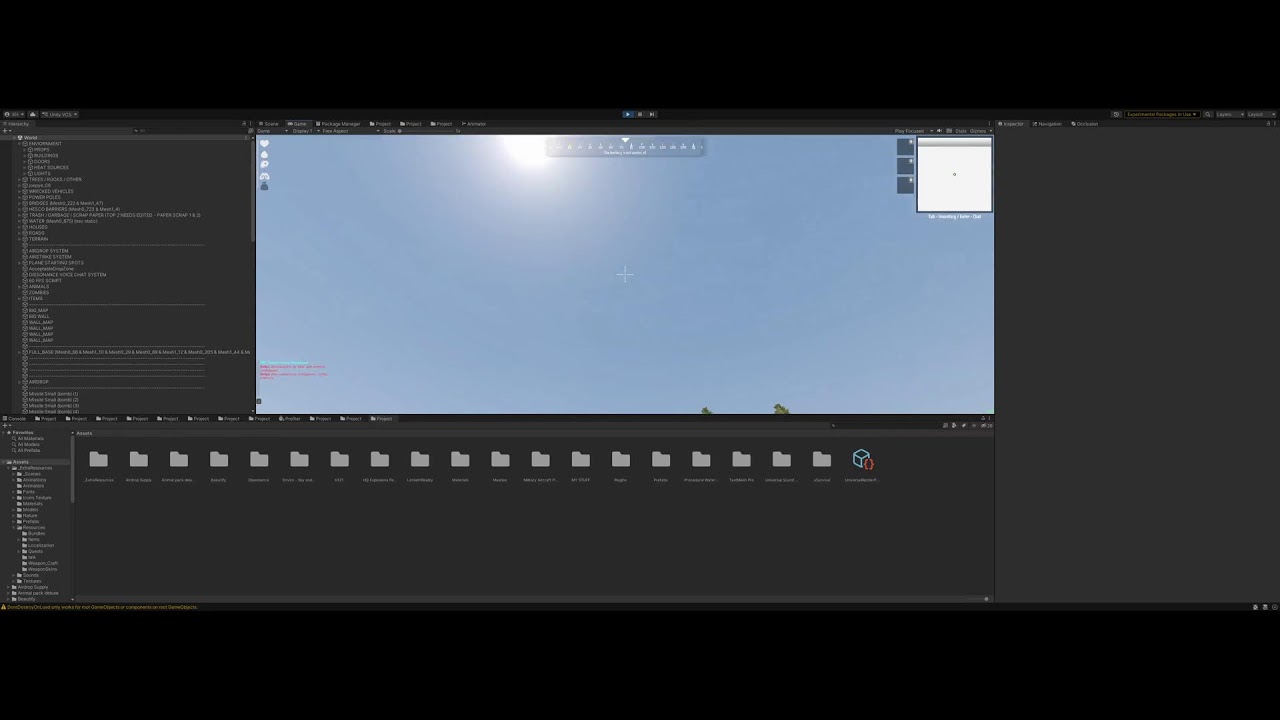Select DISSONANCE VOICE CHAT SYSTEM object
This screenshot has height=720, width=1280.
[x=67, y=275]
